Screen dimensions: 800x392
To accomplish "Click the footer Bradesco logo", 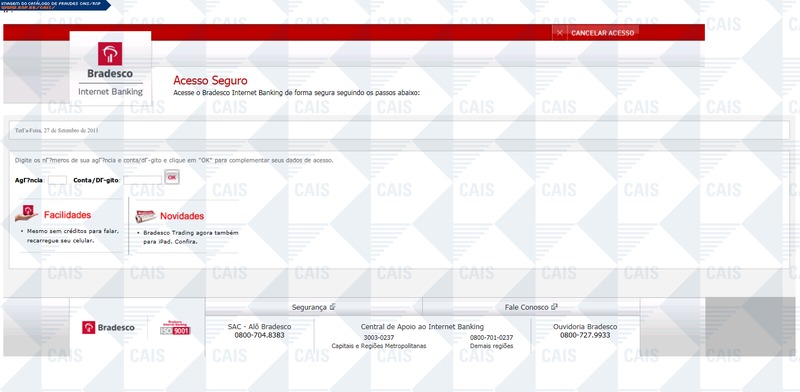I will point(108,328).
